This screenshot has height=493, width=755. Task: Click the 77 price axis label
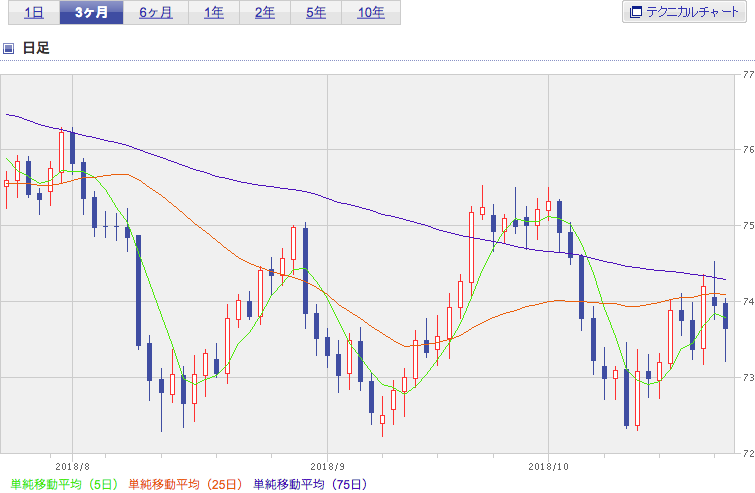click(748, 75)
